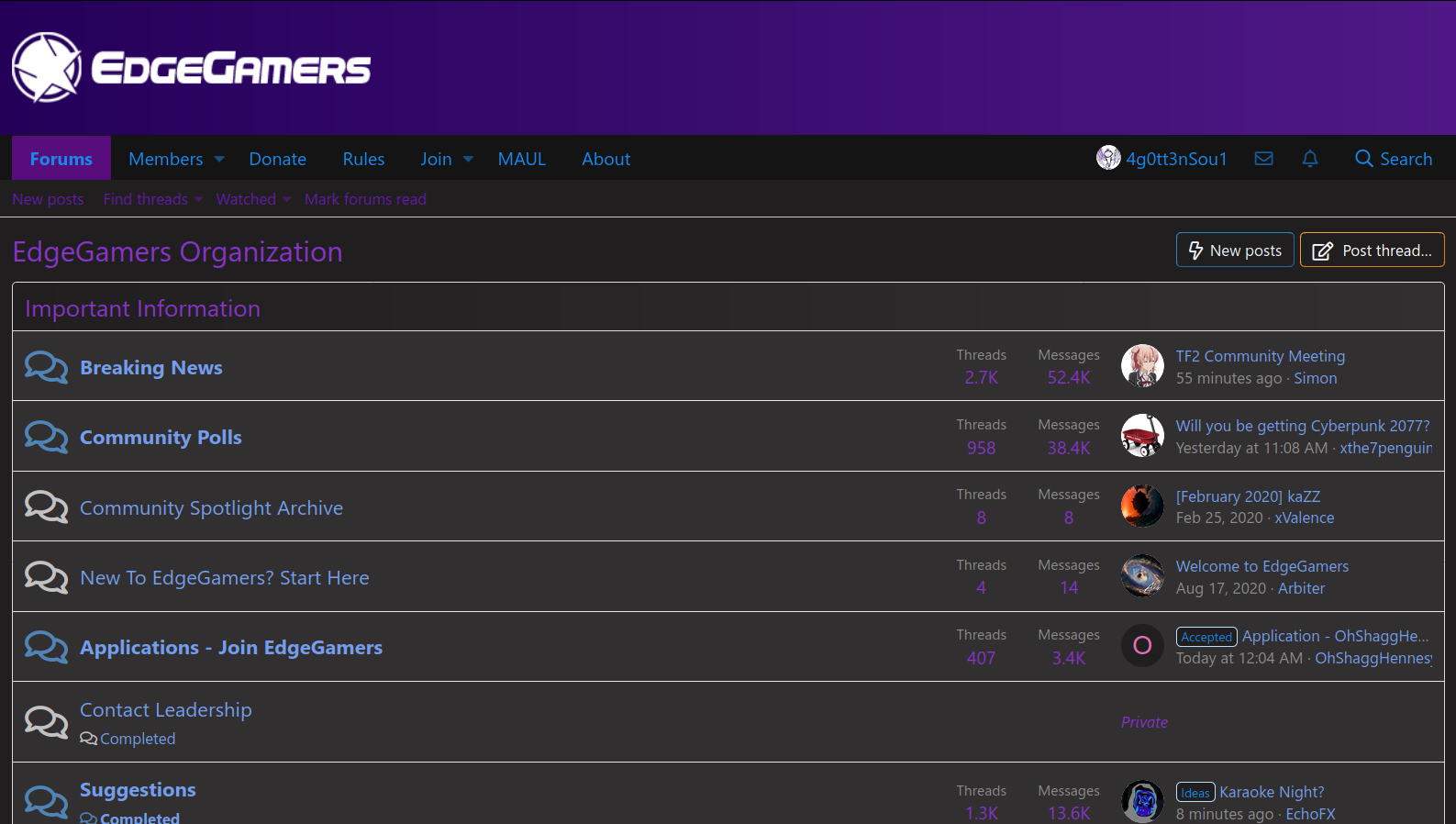Click the Breaking News chat bubble icon

tap(46, 367)
